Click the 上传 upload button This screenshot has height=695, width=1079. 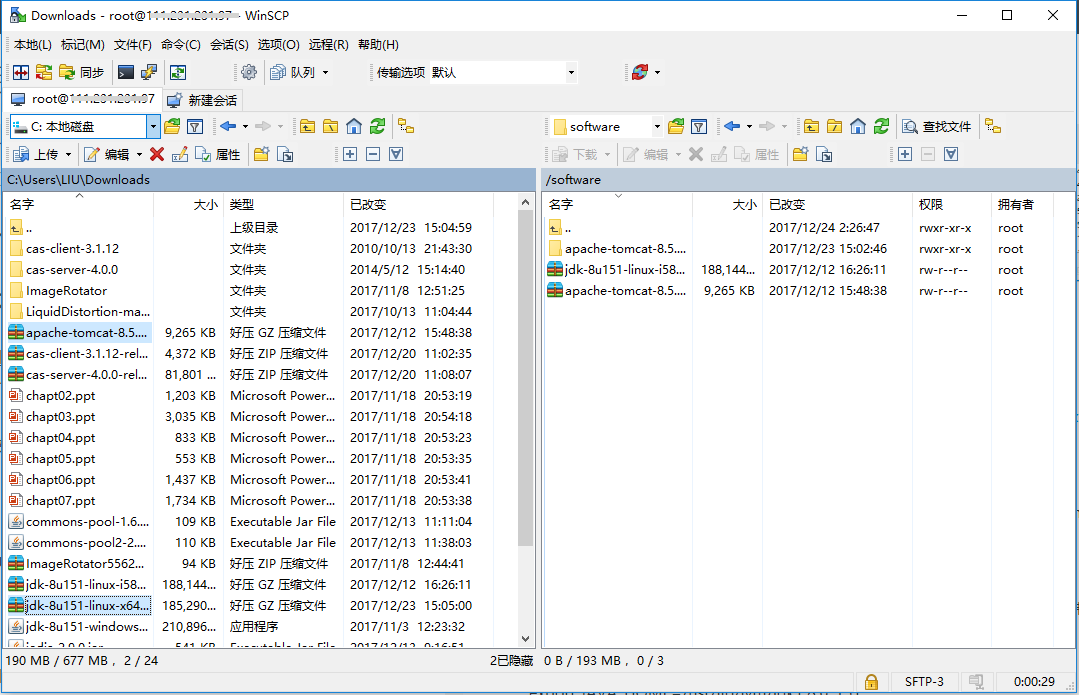pyautogui.click(x=36, y=154)
